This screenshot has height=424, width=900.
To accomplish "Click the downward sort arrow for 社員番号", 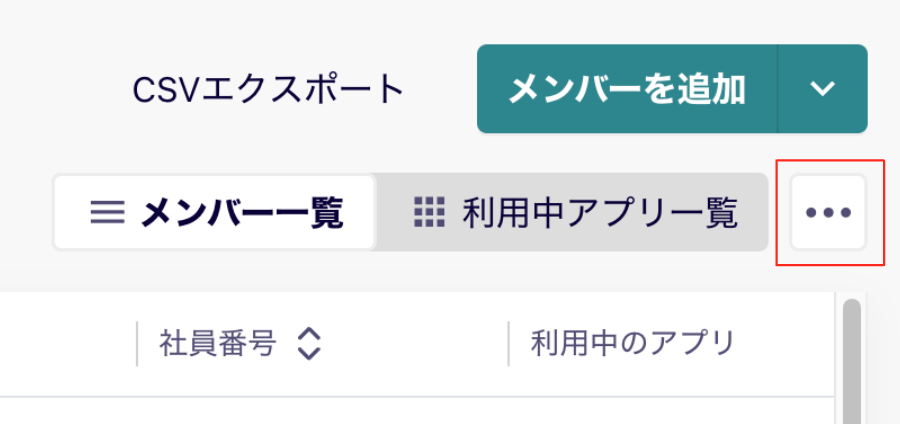I will click(309, 353).
